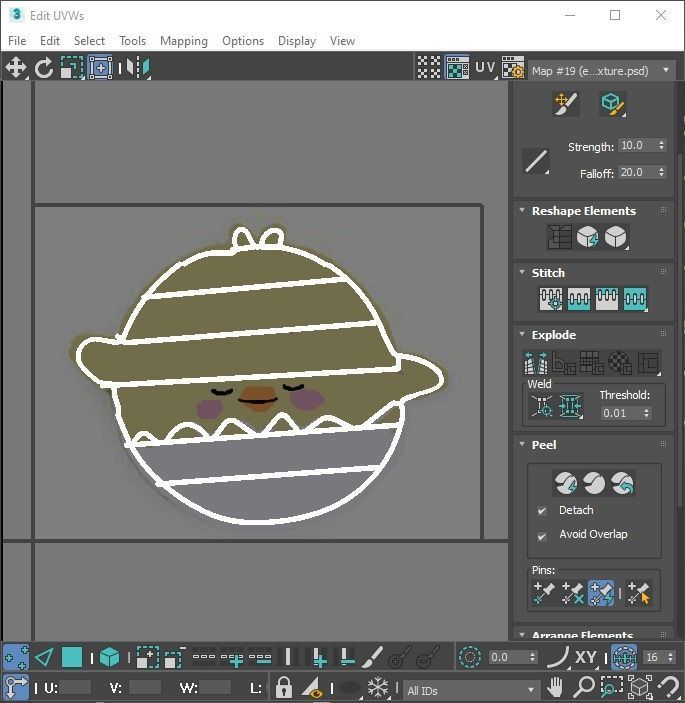The image size is (685, 703).
Task: Click the Break icon in Explode
Action: 536,363
